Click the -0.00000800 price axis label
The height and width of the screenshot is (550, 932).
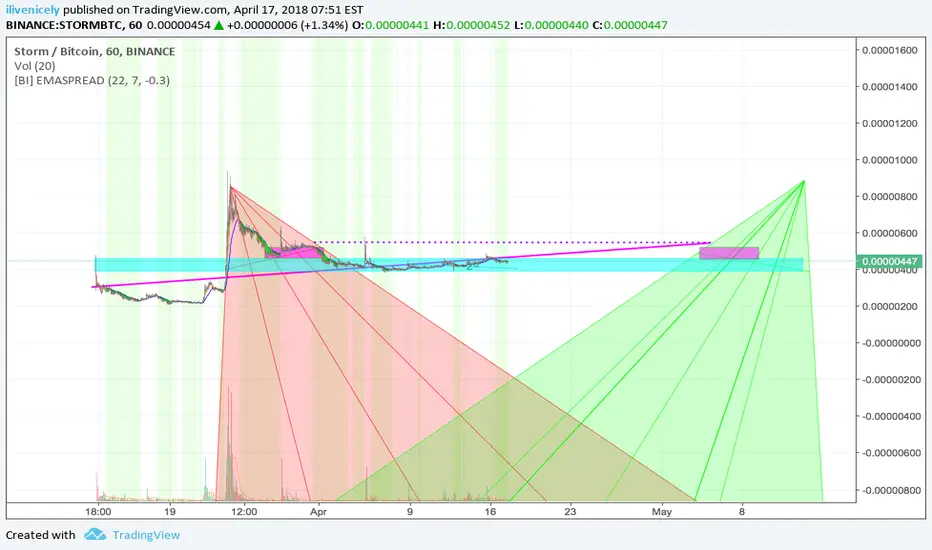tap(890, 490)
